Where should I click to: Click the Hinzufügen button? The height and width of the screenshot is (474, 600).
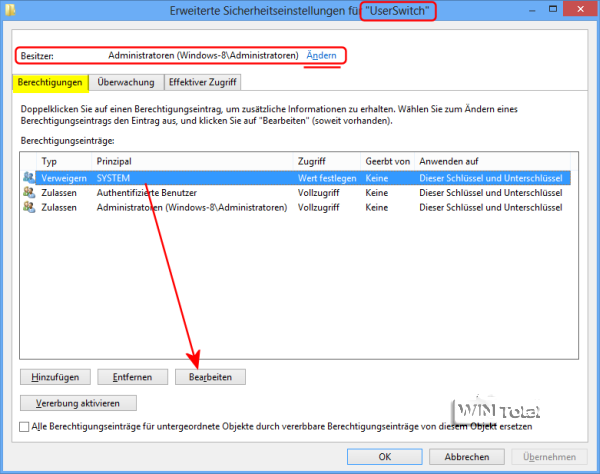tap(55, 377)
